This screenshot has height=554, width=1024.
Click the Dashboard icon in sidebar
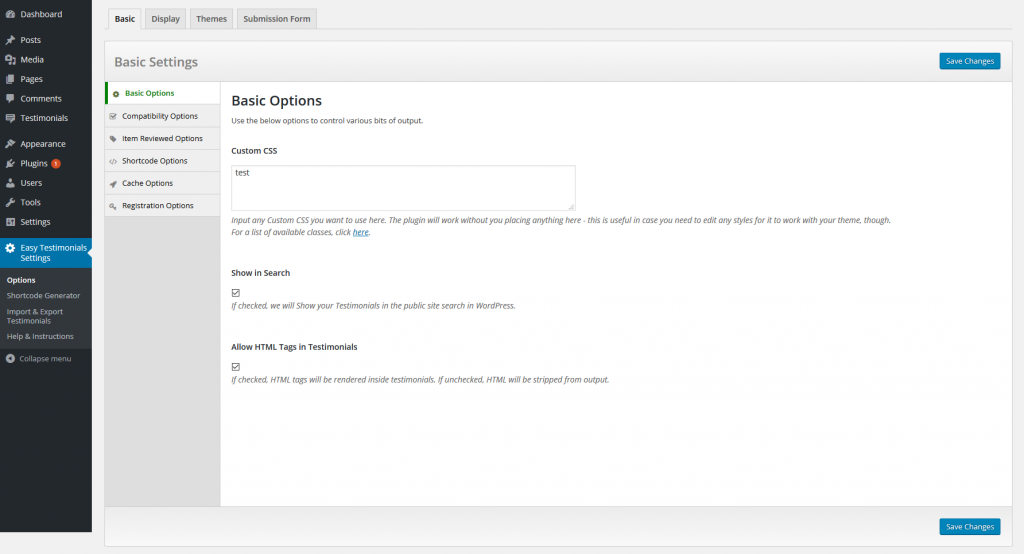tap(10, 14)
